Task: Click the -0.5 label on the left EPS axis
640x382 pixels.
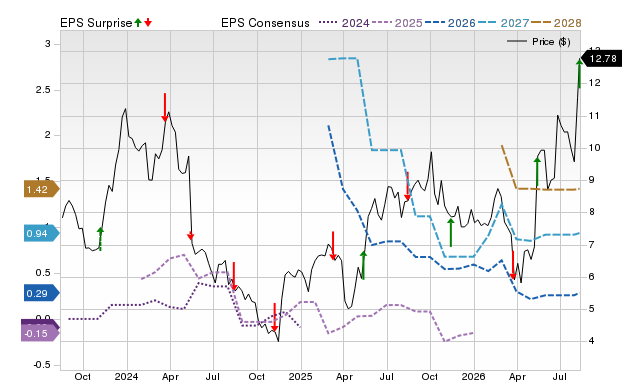Action: click(x=41, y=364)
